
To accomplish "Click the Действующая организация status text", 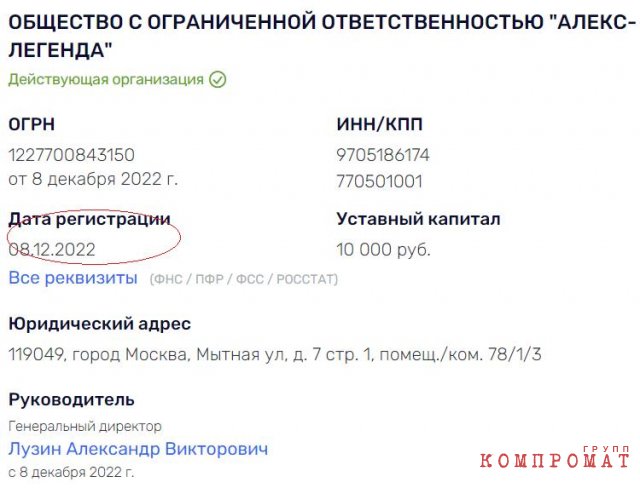I will point(106,79).
